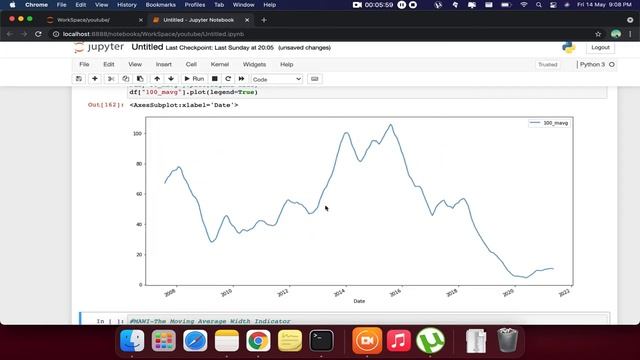The height and width of the screenshot is (360, 640).
Task: Open the command palette from the keyboard icon
Action: coord(314,79)
